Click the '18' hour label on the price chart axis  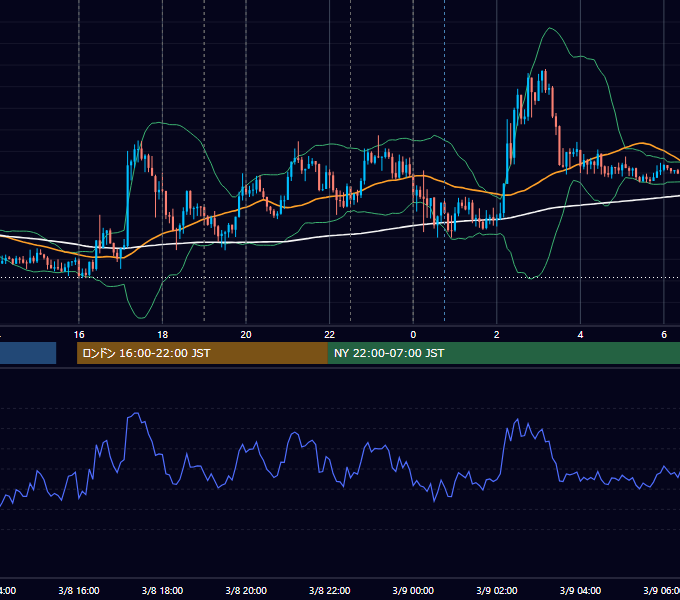pos(163,335)
